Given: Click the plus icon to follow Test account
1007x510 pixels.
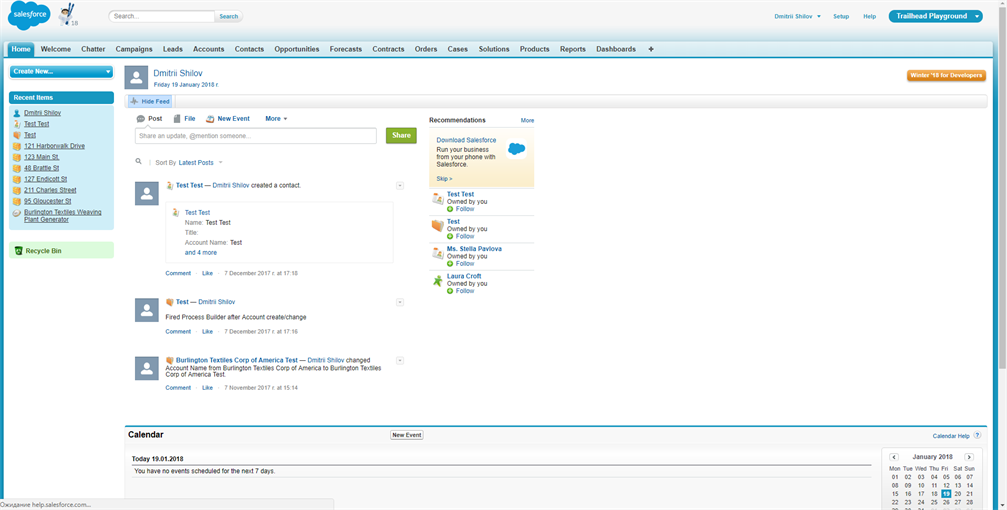Looking at the screenshot, I should [450, 236].
